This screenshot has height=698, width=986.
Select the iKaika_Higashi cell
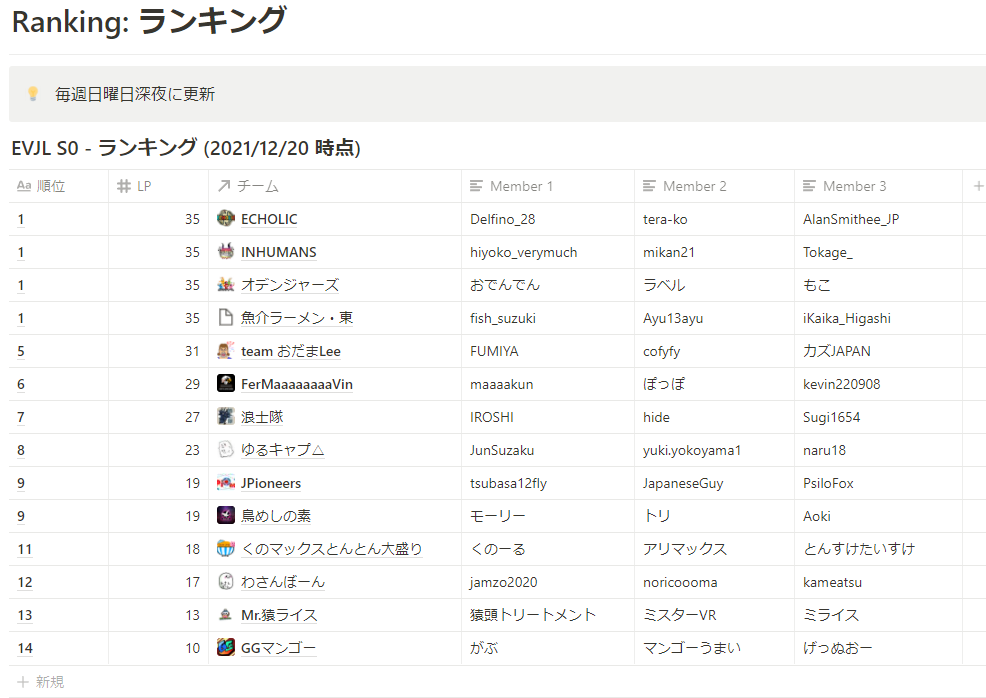click(878, 318)
